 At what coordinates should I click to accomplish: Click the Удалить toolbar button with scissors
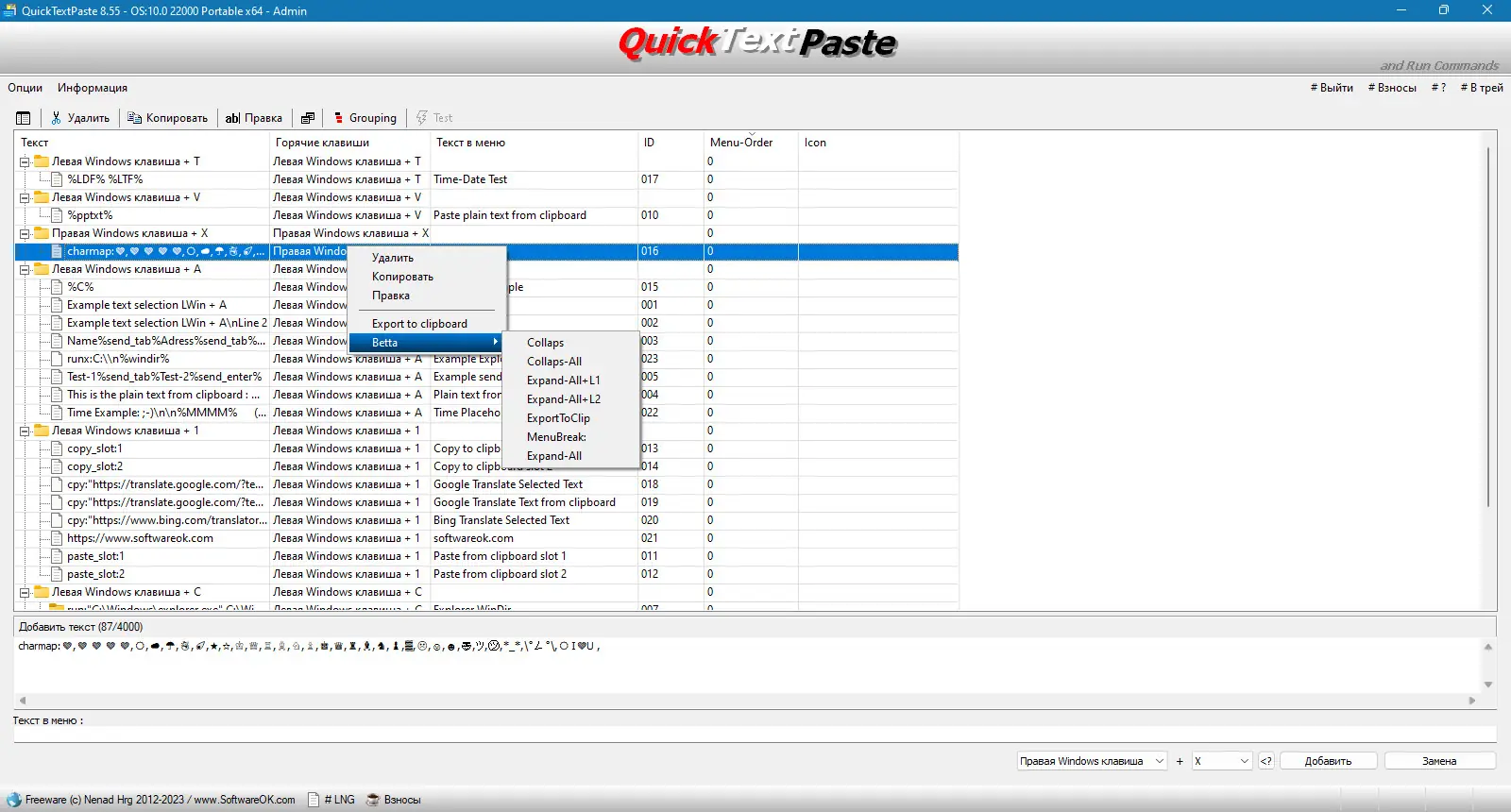click(x=81, y=118)
